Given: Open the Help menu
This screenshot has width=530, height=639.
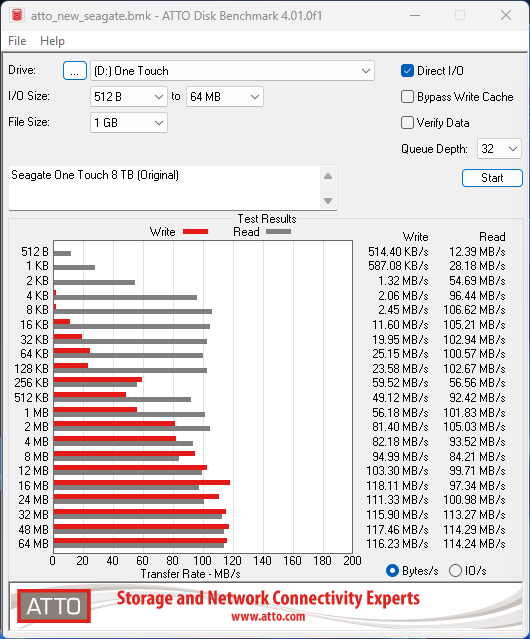Looking at the screenshot, I should pyautogui.click(x=53, y=41).
